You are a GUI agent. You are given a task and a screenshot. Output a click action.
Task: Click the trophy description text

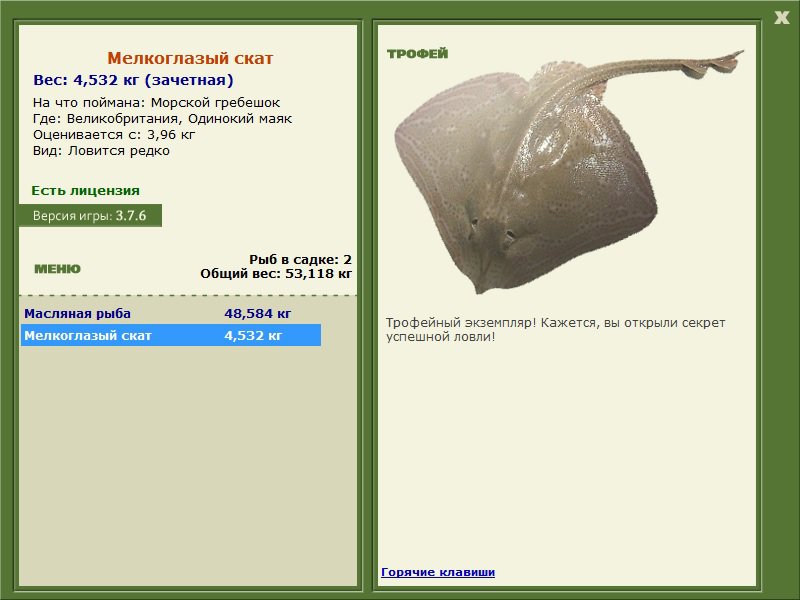tap(555, 330)
